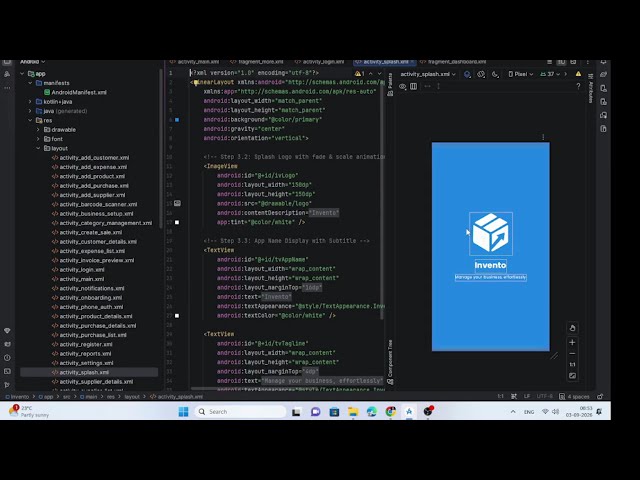
Task: Click the yellow warning icon in preview toolbar
Action: pos(578,74)
